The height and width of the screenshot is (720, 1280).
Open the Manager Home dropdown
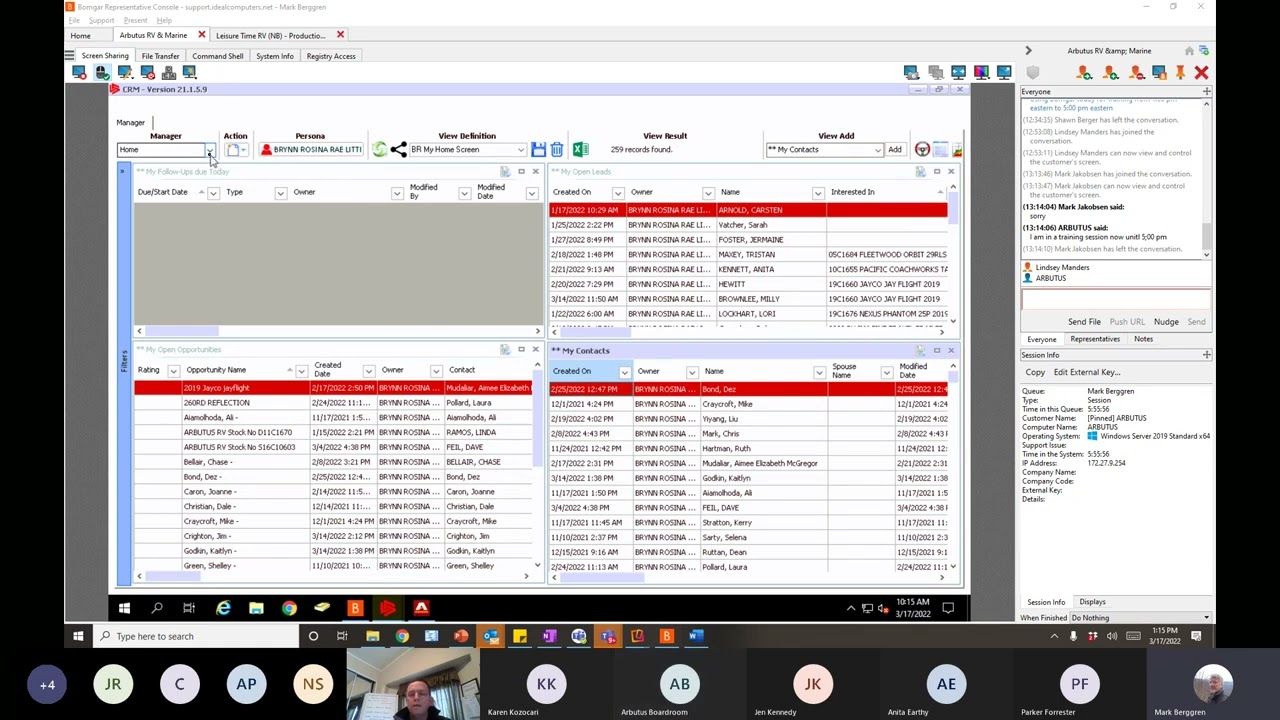tap(210, 150)
